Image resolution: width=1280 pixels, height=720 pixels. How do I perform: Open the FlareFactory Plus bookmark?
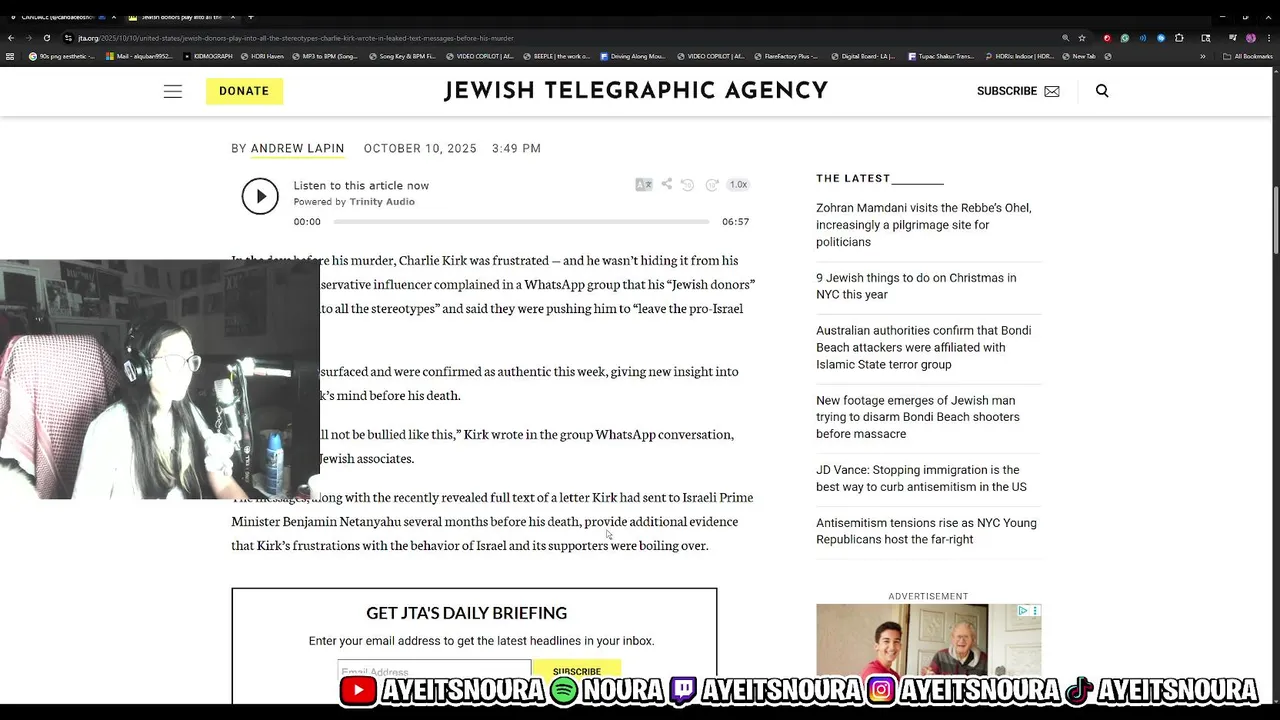point(788,56)
